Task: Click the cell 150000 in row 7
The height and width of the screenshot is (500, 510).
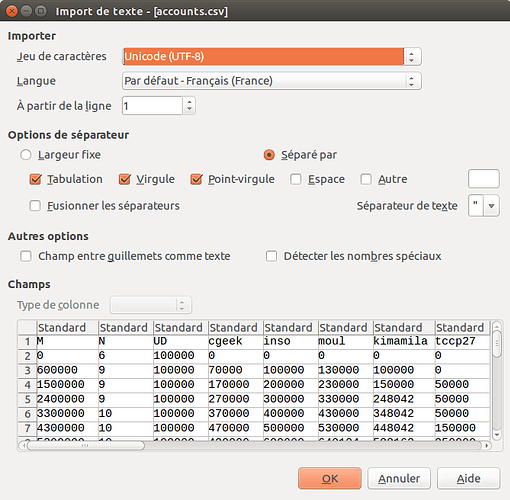Action: pyautogui.click(x=462, y=428)
